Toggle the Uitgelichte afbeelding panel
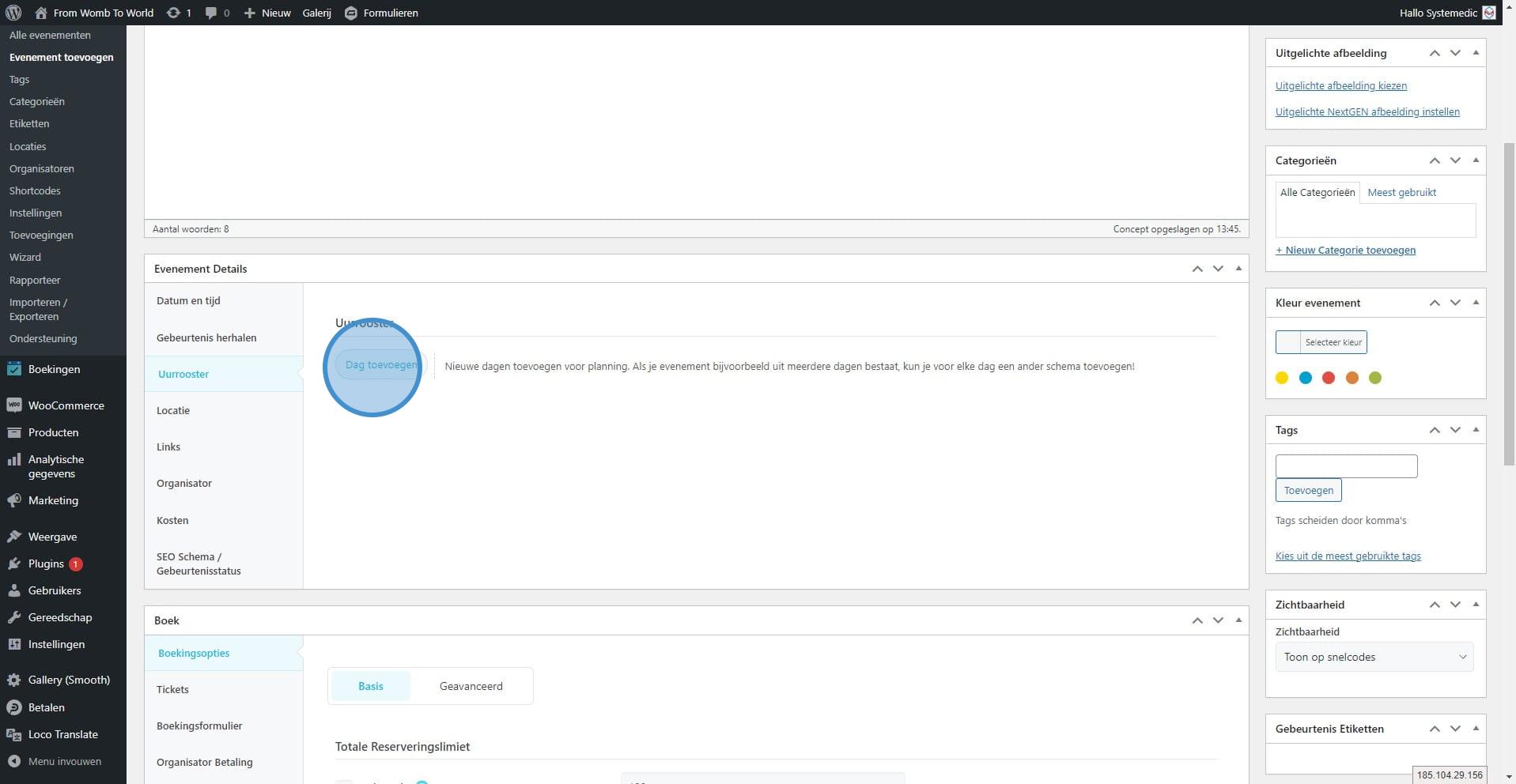The width and height of the screenshot is (1516, 784). [1476, 53]
